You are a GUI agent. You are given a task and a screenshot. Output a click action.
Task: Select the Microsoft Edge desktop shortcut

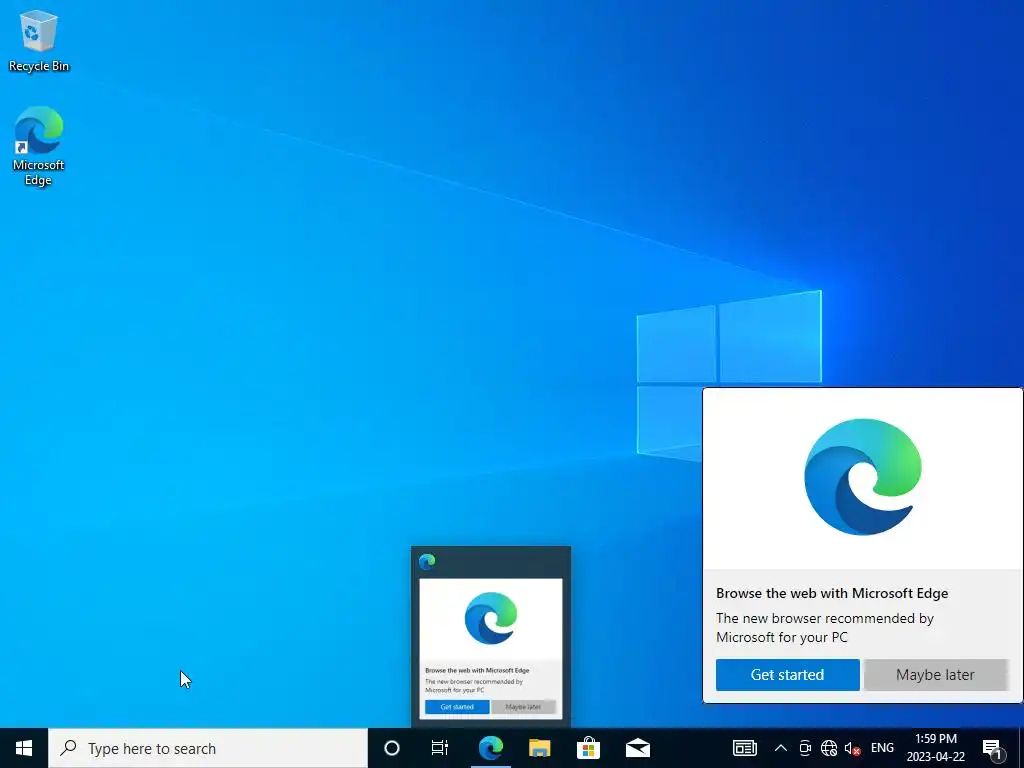39,146
